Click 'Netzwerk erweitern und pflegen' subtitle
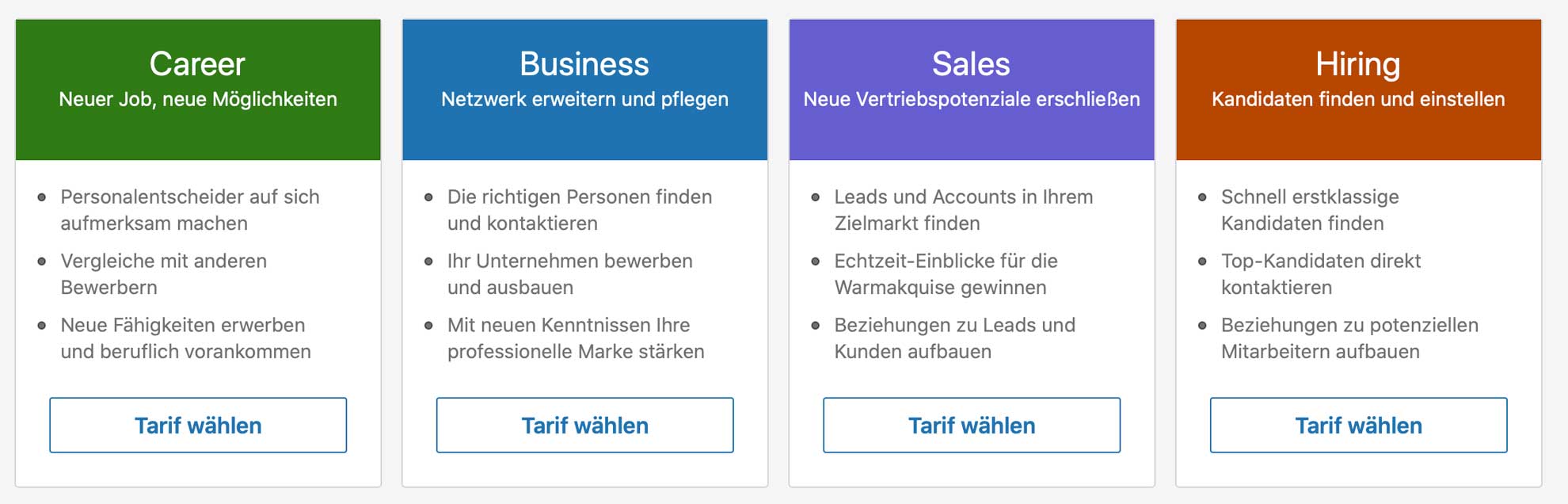Viewport: 1568px width, 504px height. [x=584, y=100]
